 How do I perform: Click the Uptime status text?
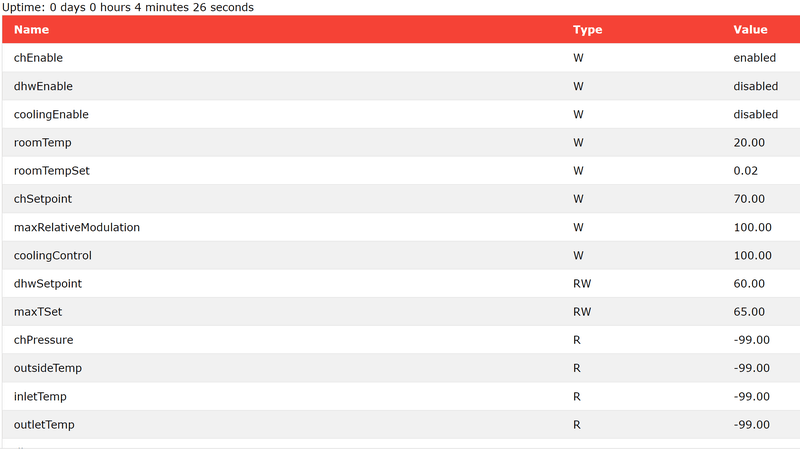[x=129, y=7]
